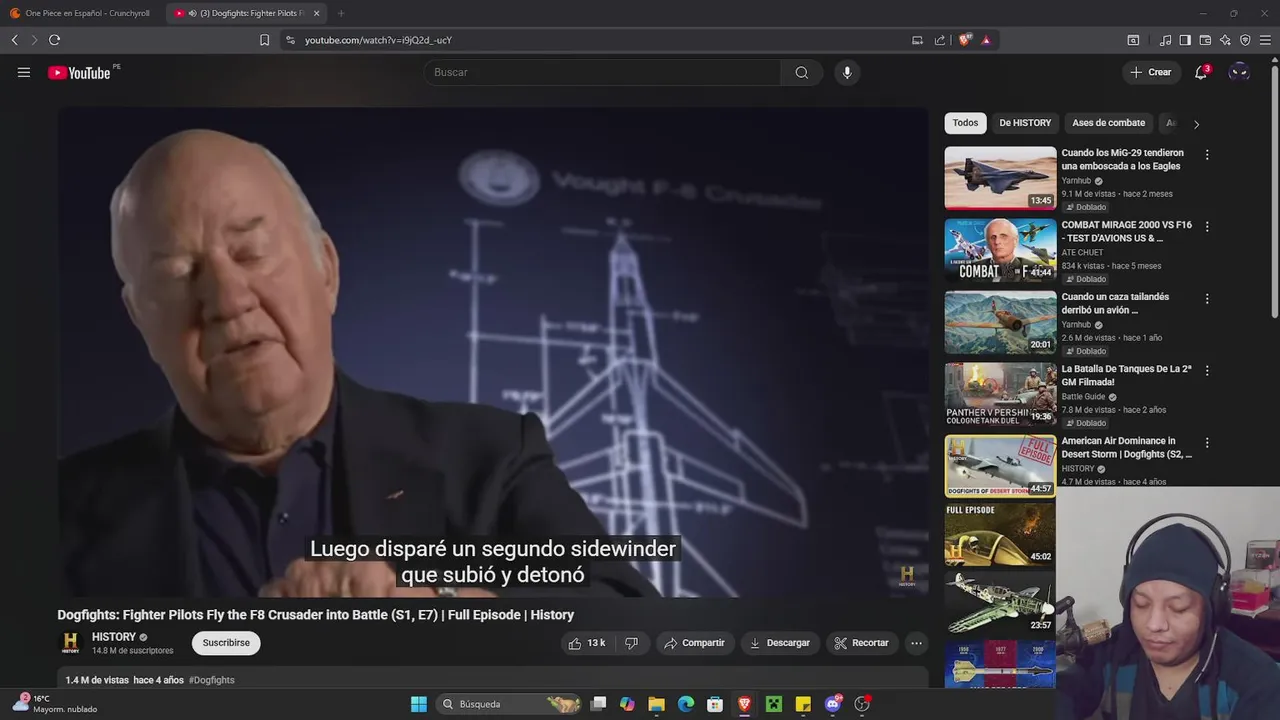The height and width of the screenshot is (720, 1280).
Task: Open HISTORY channel avatar
Action: [x=70, y=643]
